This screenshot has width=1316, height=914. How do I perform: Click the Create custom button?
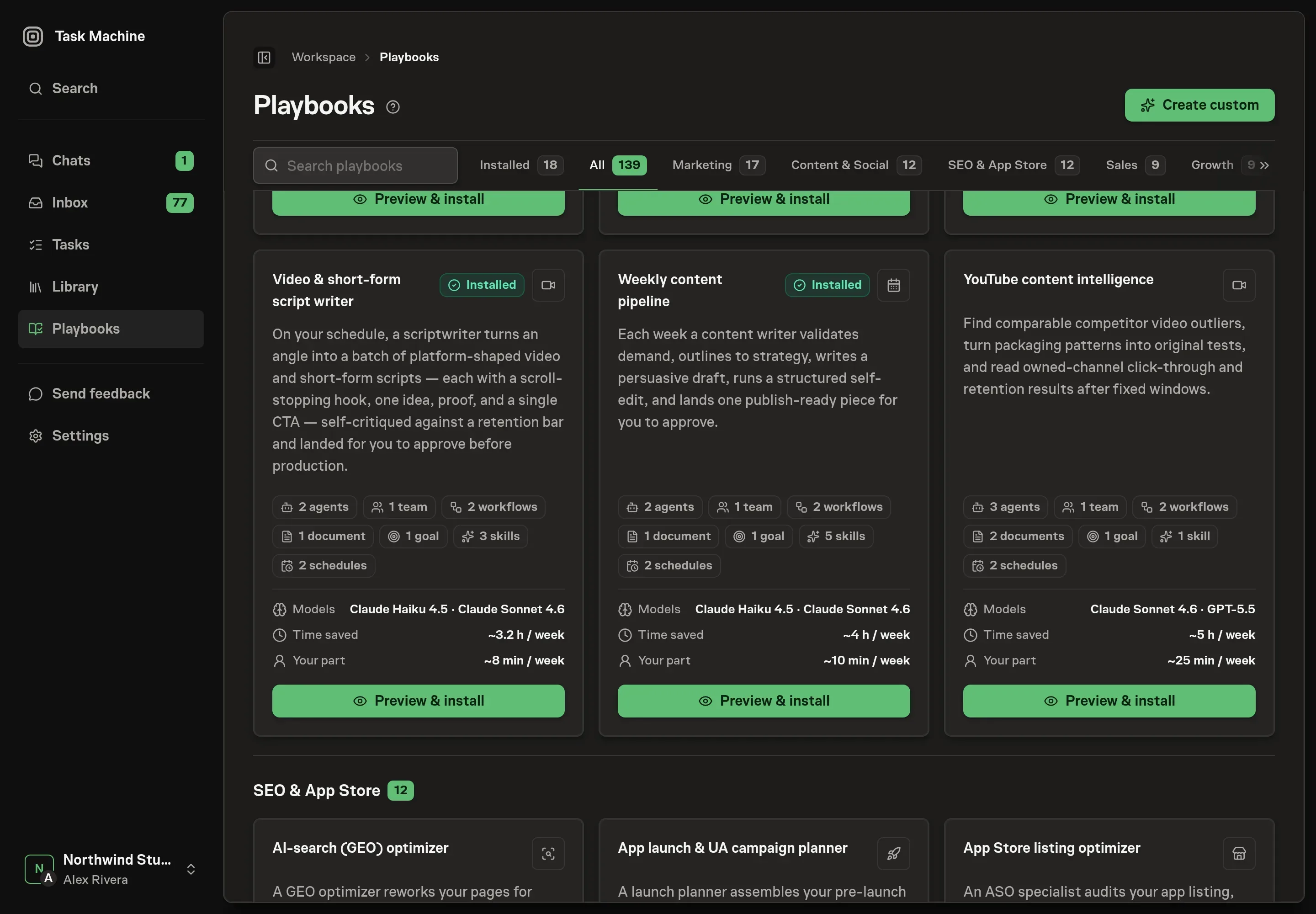(1199, 106)
